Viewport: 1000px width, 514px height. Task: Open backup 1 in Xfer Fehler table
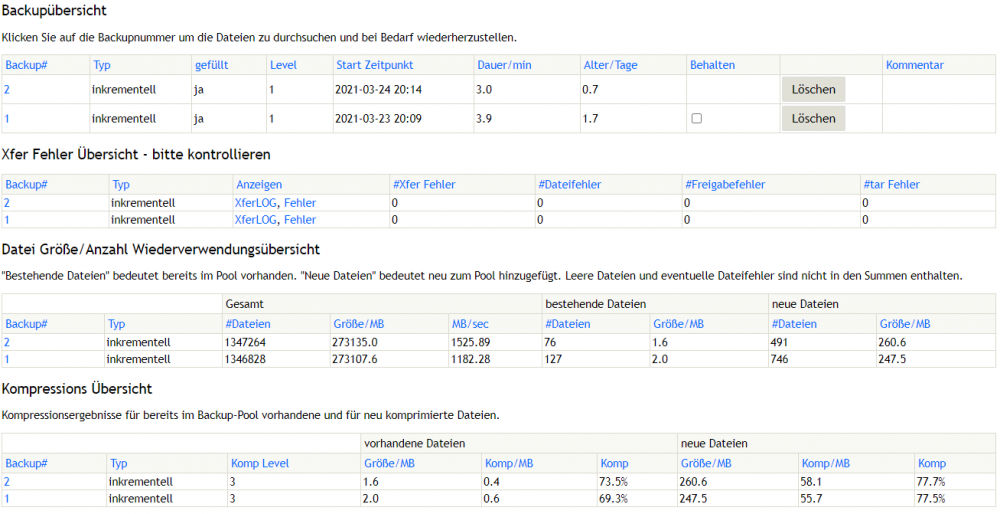[x=6, y=219]
